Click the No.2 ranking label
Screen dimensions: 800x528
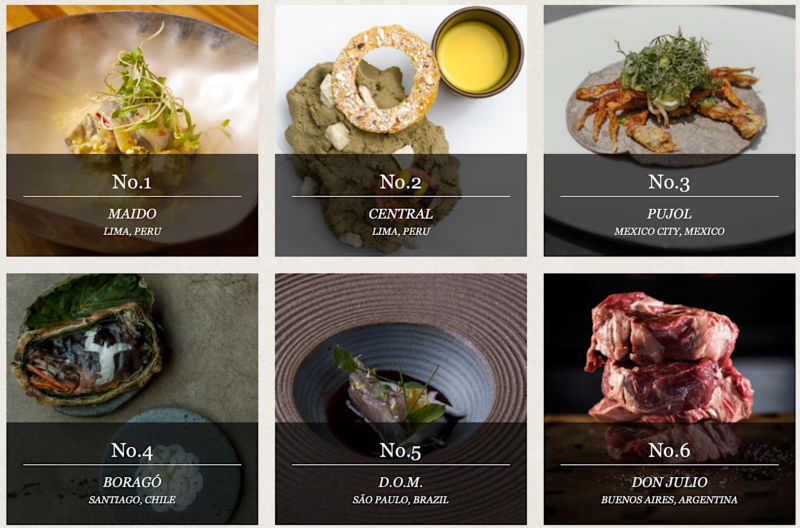401,182
